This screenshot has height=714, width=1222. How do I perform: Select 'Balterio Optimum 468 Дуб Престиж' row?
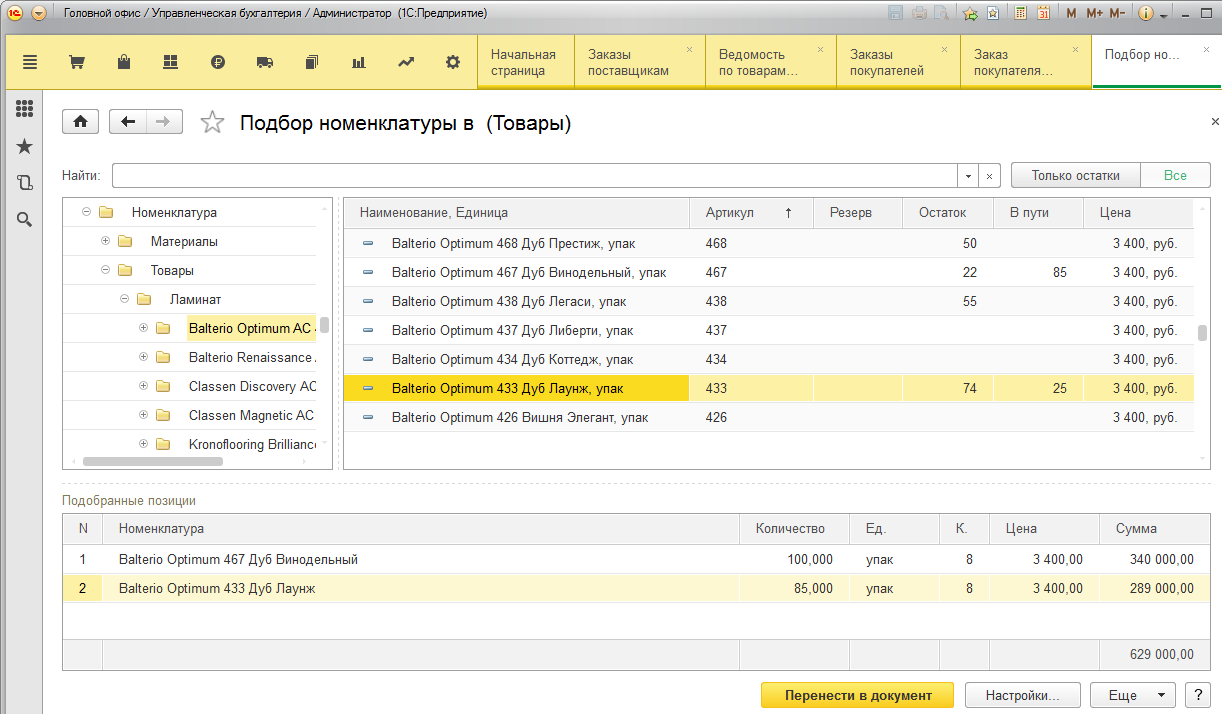point(768,243)
